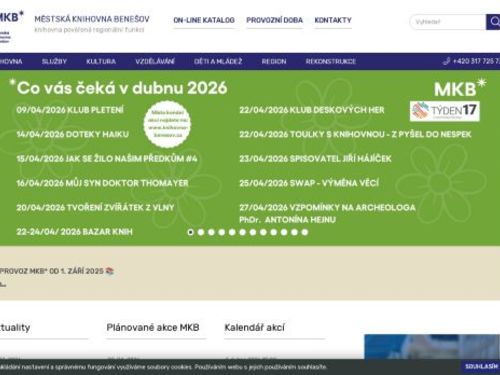Click the Městská knihovna Benešov title
The image size is (500, 375).
(x=92, y=19)
